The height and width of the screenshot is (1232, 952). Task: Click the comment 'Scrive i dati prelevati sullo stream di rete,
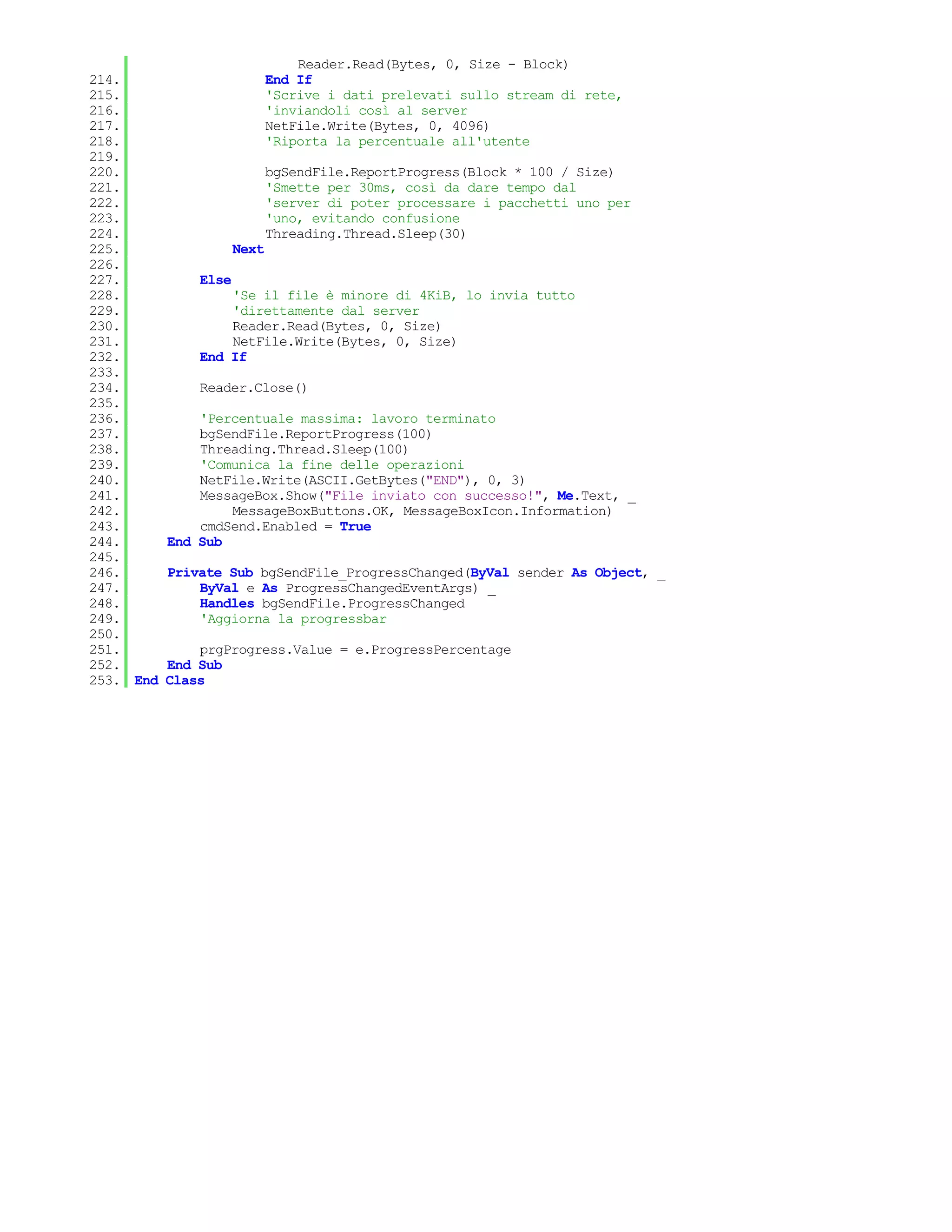[x=443, y=95]
